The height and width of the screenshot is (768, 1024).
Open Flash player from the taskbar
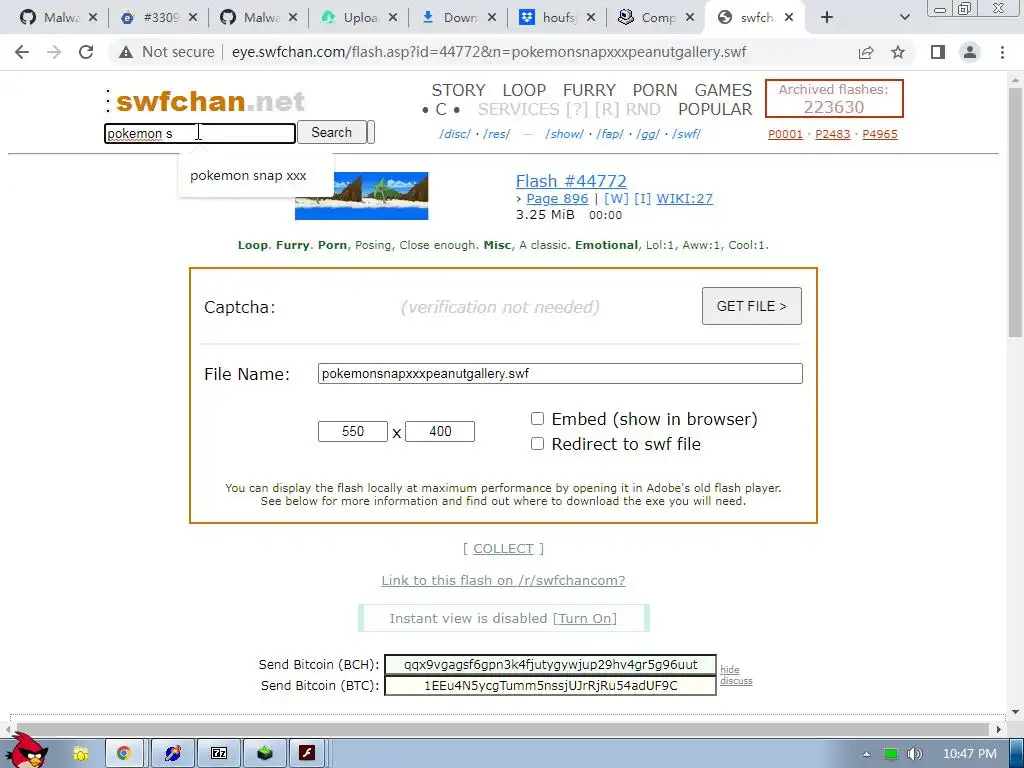[x=307, y=753]
